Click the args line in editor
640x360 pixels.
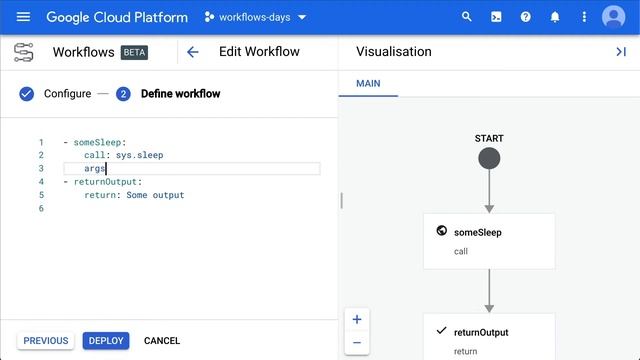(x=192, y=168)
